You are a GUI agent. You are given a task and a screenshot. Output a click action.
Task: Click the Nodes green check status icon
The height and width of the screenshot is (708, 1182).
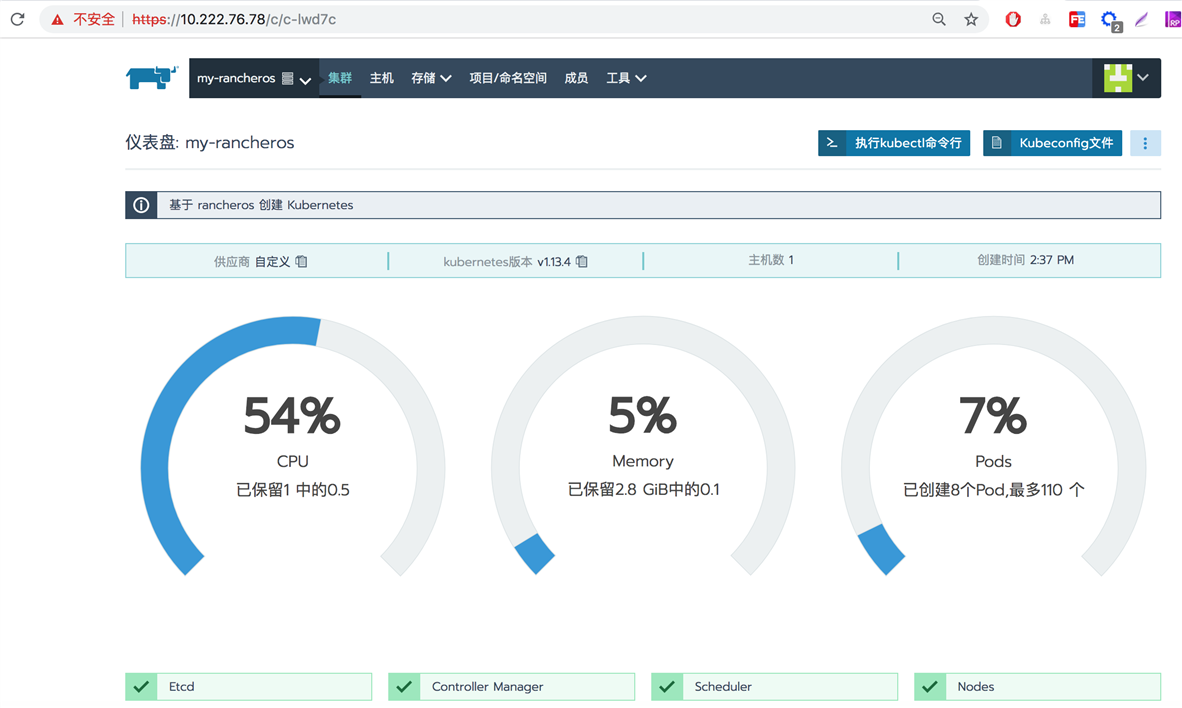click(930, 687)
